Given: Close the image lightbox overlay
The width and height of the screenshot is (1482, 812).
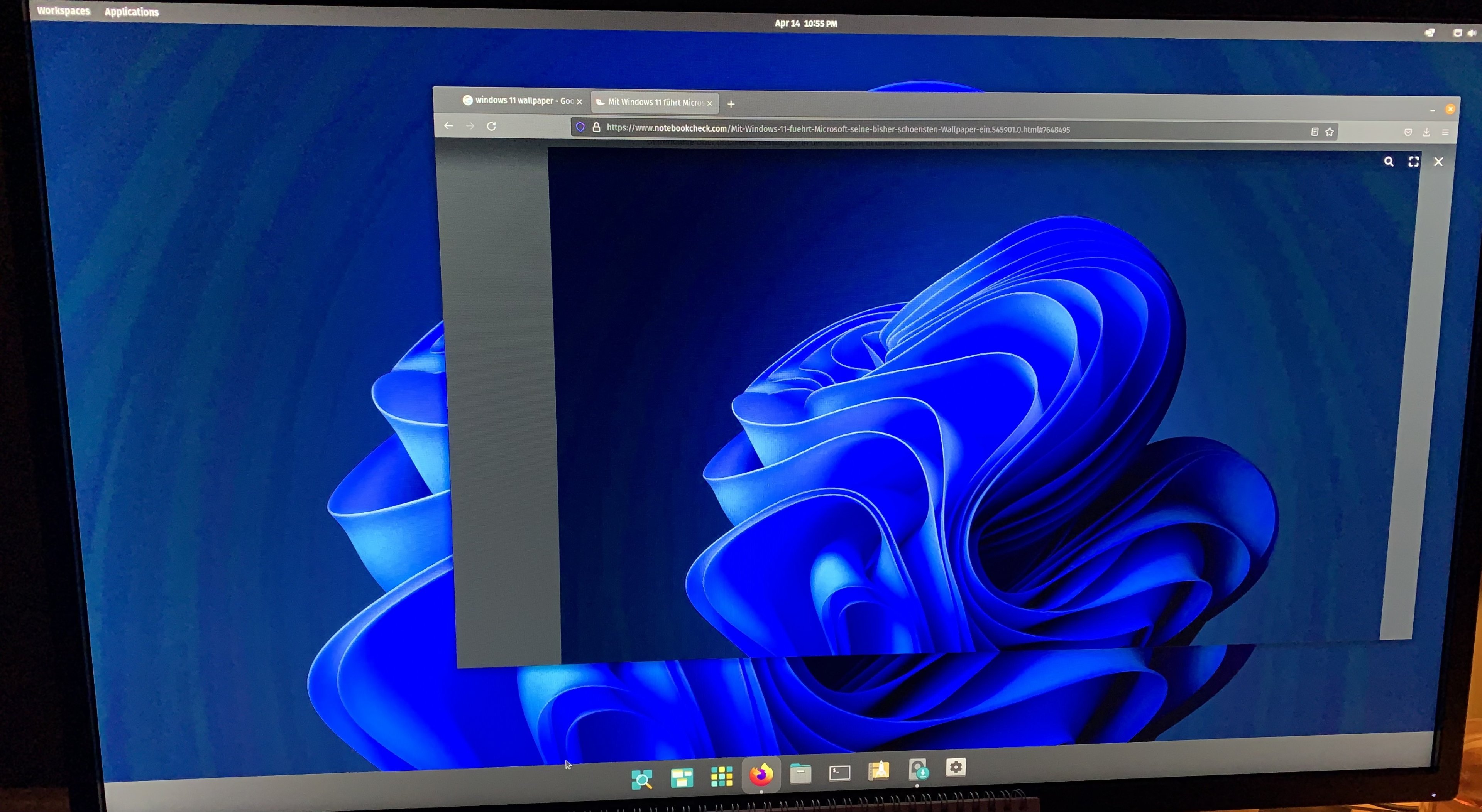Looking at the screenshot, I should coord(1438,162).
